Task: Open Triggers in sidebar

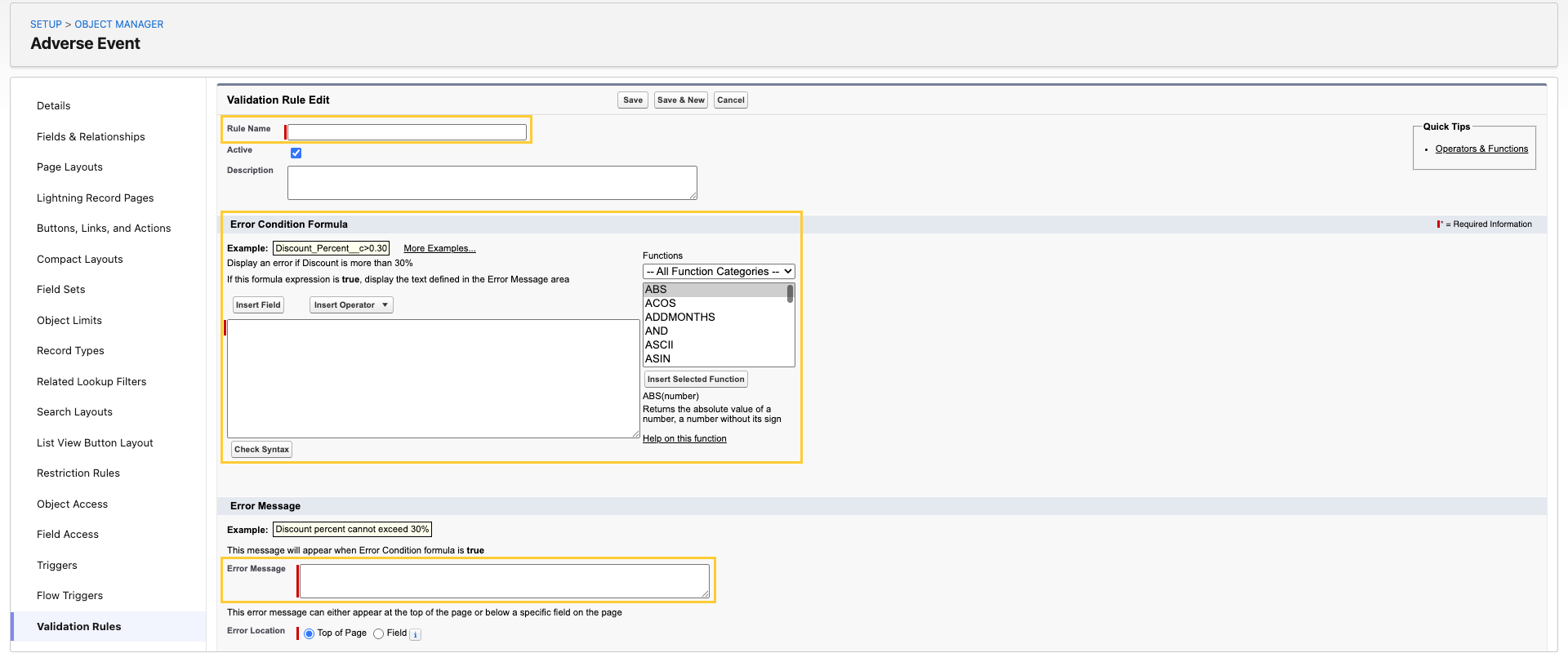Action: 56,565
